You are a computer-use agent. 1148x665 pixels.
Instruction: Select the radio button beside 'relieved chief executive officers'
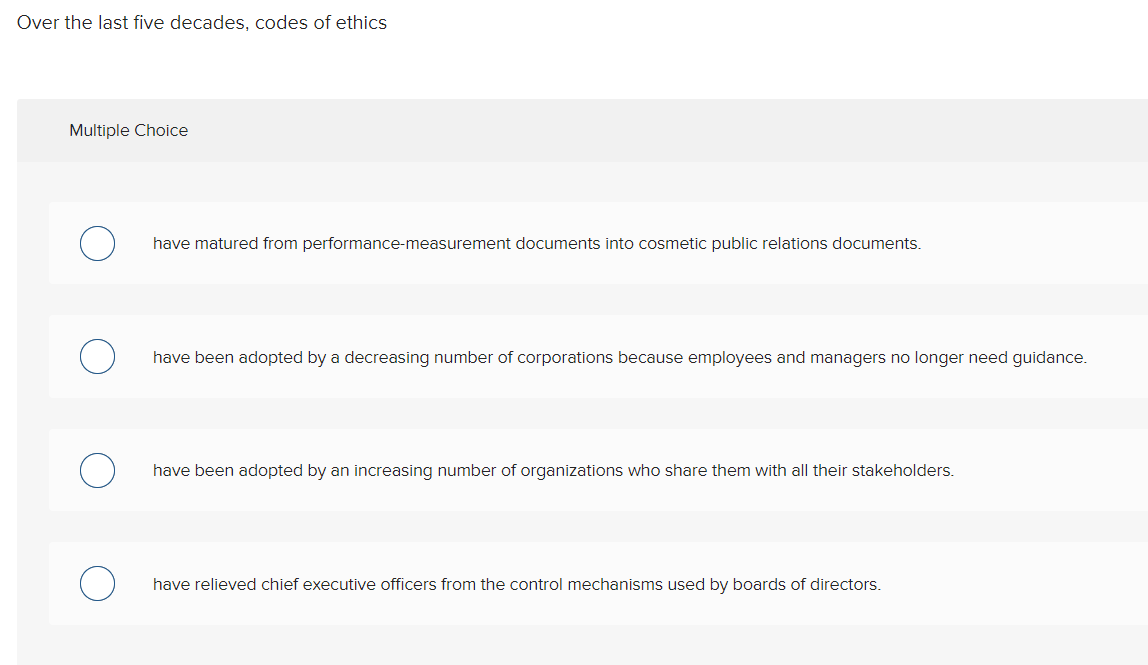(x=97, y=583)
